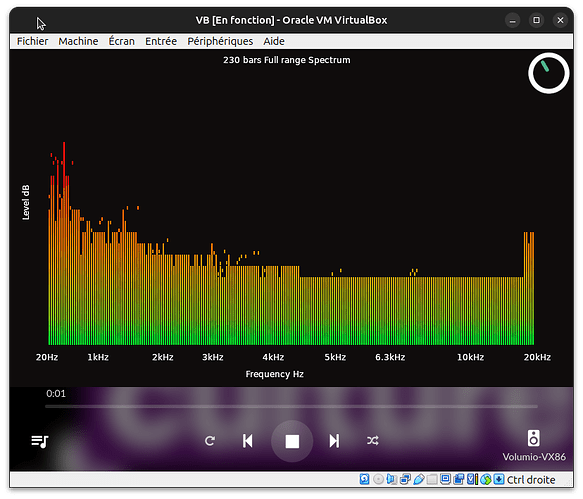Click the USB devices status icon
This screenshot has height=499, width=583.
[x=419, y=479]
